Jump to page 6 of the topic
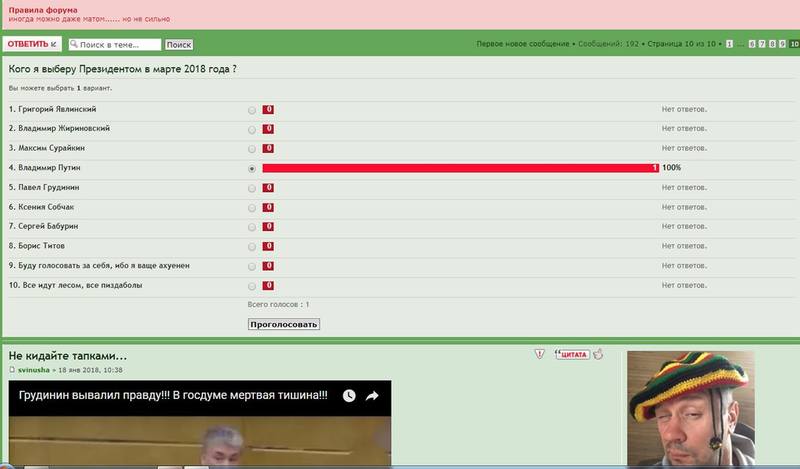Image resolution: width=800 pixels, height=469 pixels. pos(753,44)
